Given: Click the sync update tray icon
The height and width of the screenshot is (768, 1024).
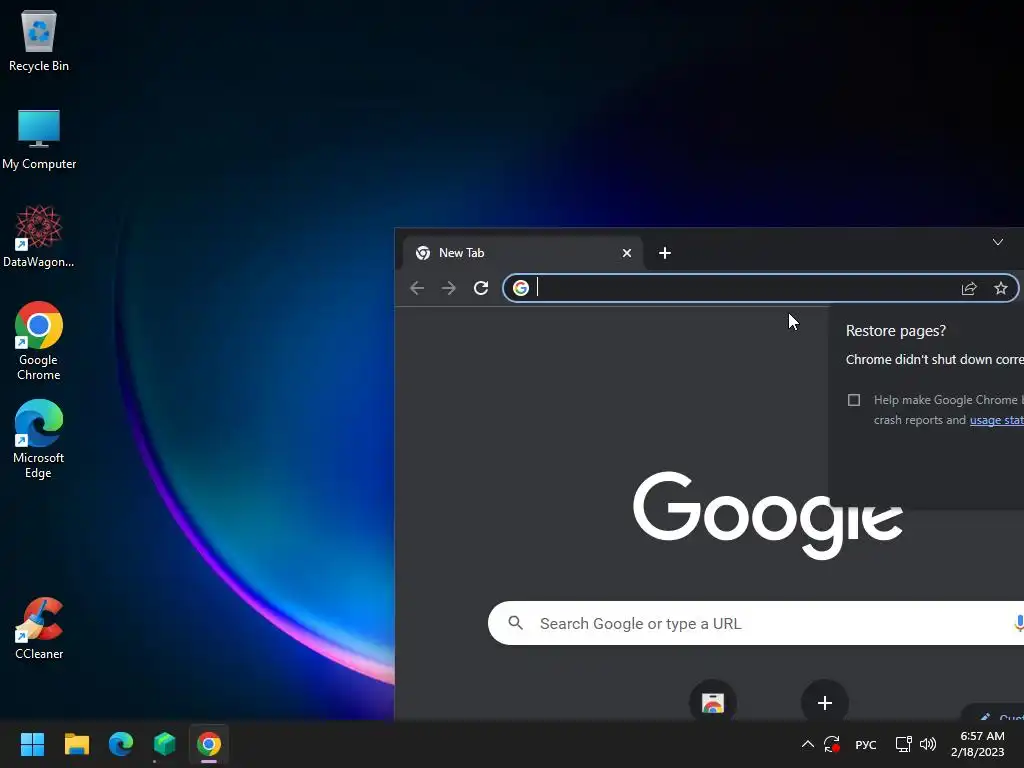Looking at the screenshot, I should [831, 744].
